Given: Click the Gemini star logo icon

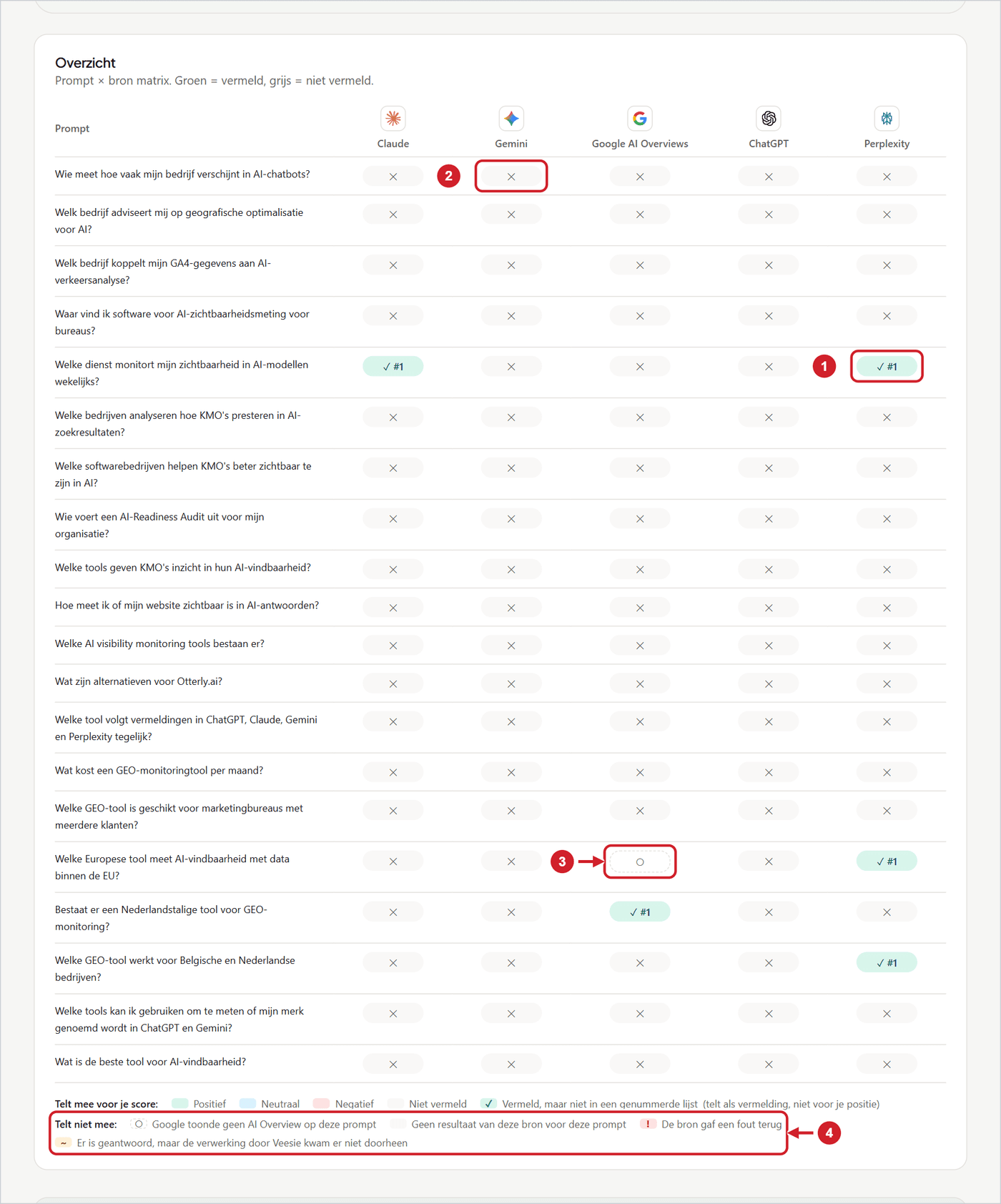Looking at the screenshot, I should tap(511, 118).
